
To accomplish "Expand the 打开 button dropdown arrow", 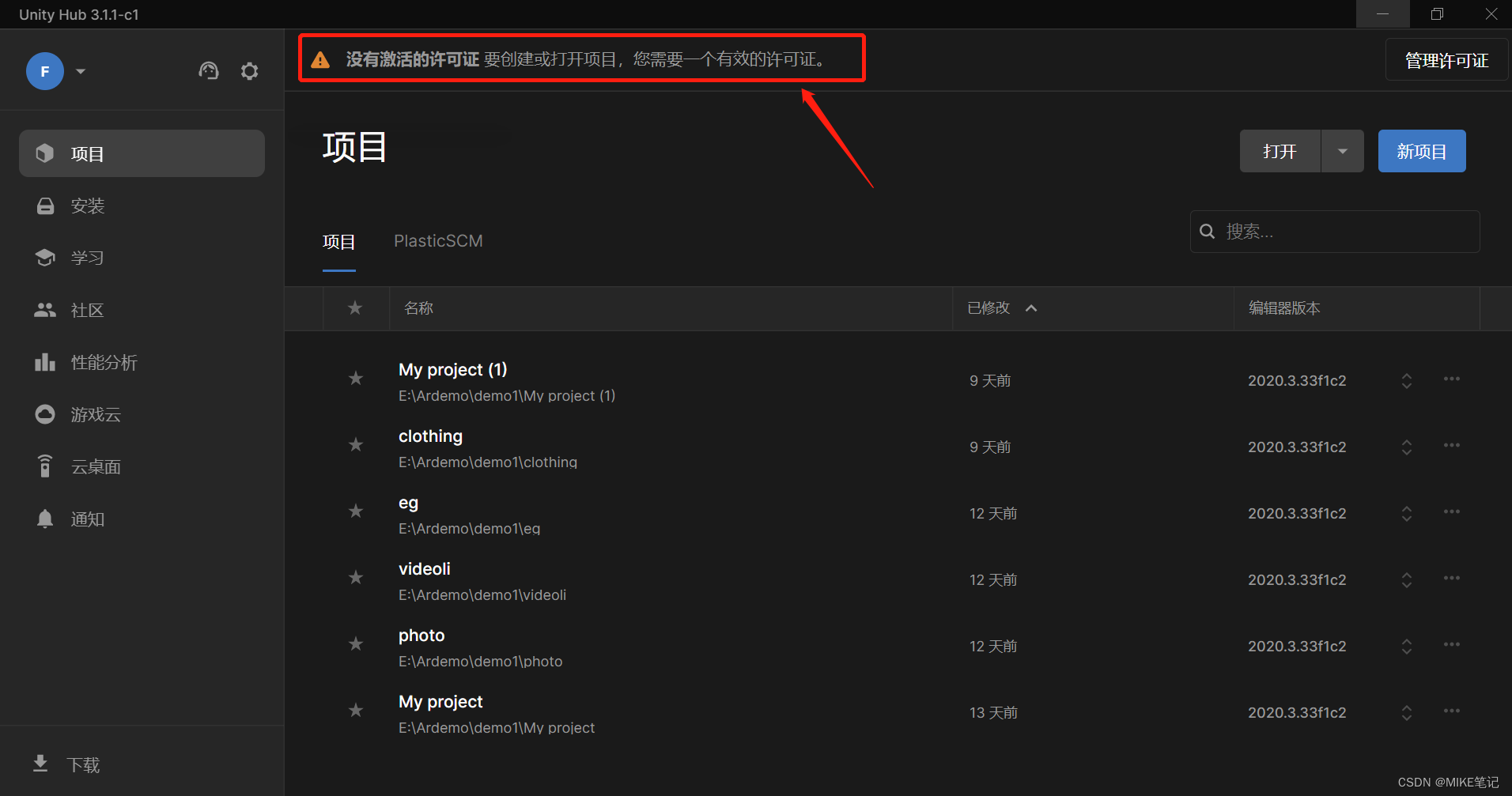I will click(x=1343, y=151).
